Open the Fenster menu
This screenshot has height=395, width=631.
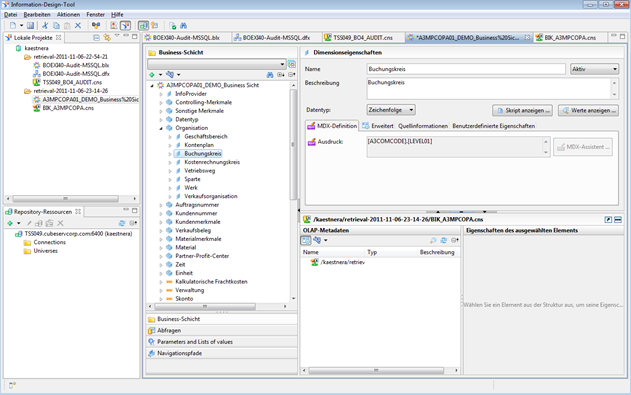click(x=95, y=14)
